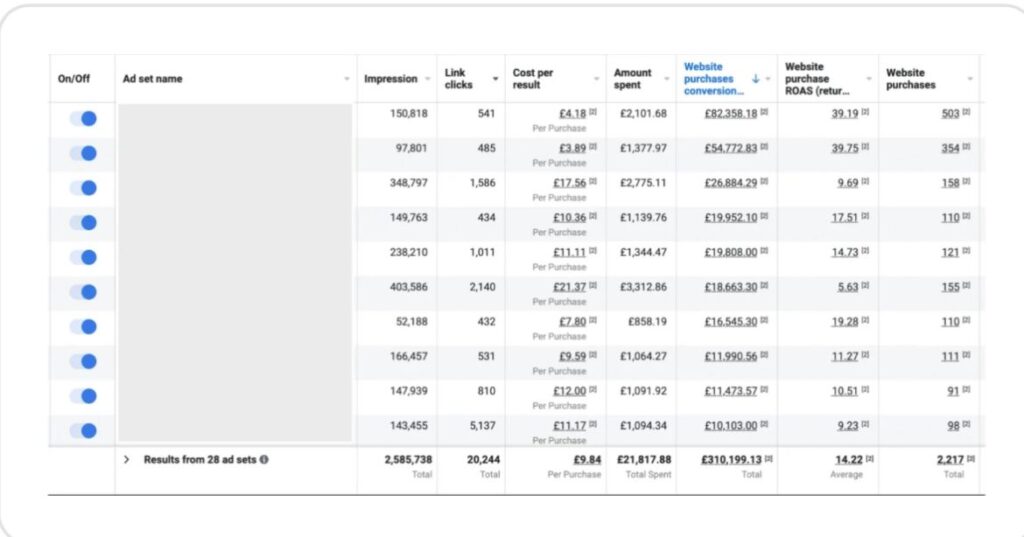Click the underlined £54,772.83 conversion value

tap(730, 148)
